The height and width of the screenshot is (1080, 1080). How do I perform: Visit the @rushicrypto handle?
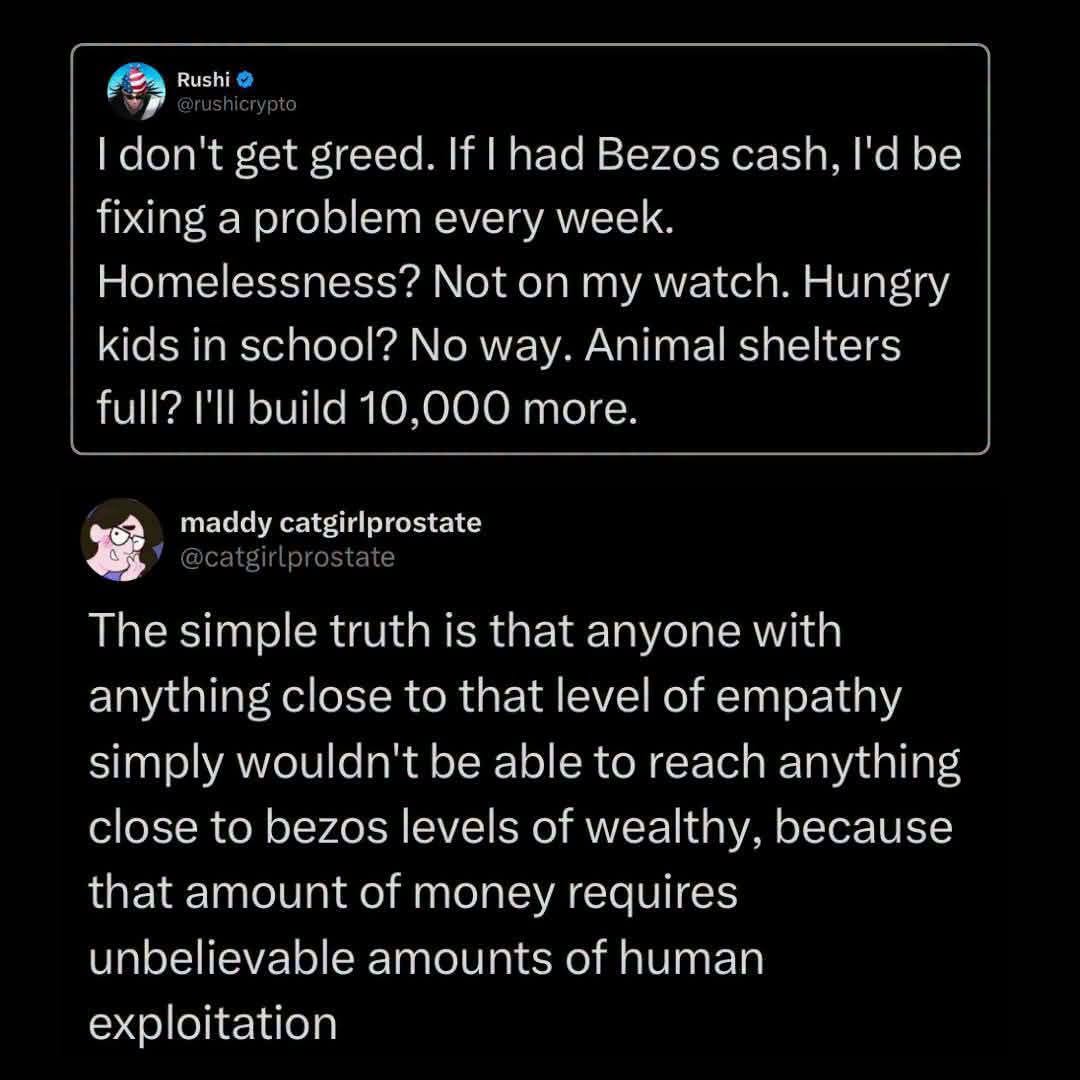(237, 104)
